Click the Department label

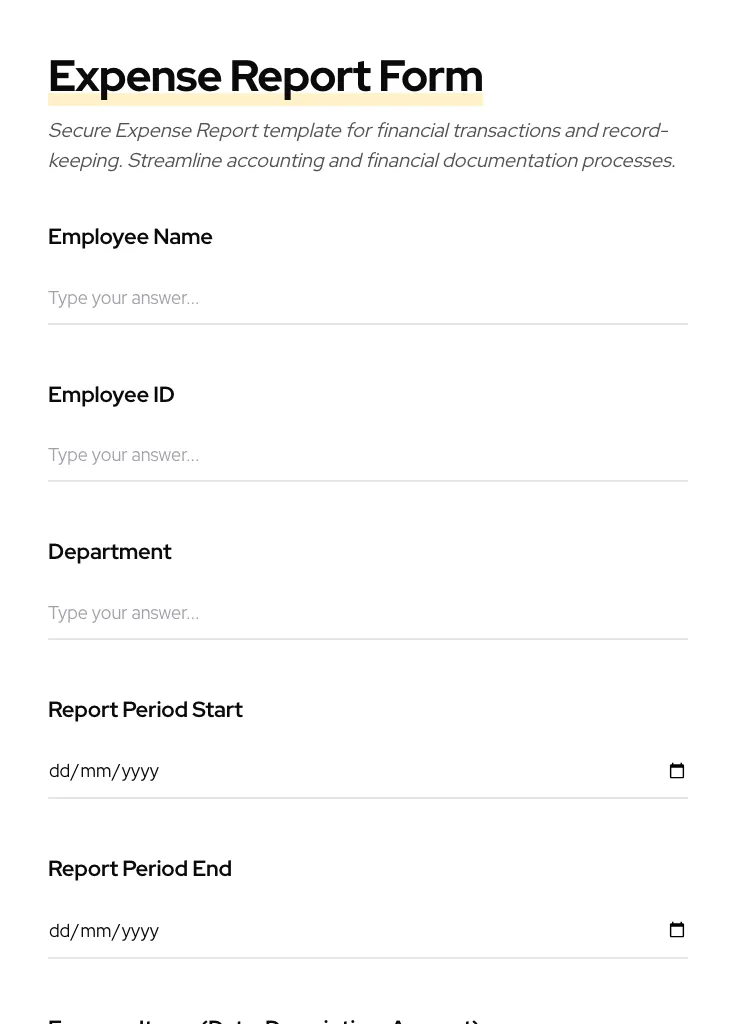110,551
